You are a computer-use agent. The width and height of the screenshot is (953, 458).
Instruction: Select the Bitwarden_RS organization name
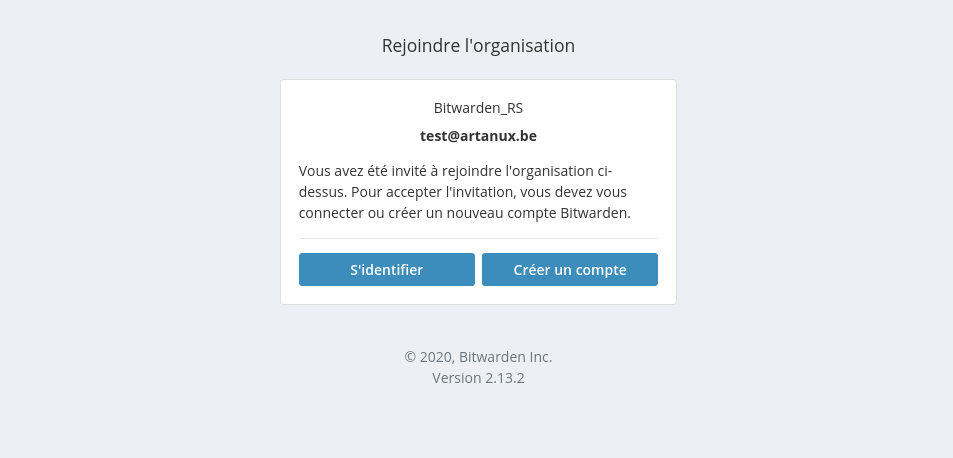coord(478,108)
